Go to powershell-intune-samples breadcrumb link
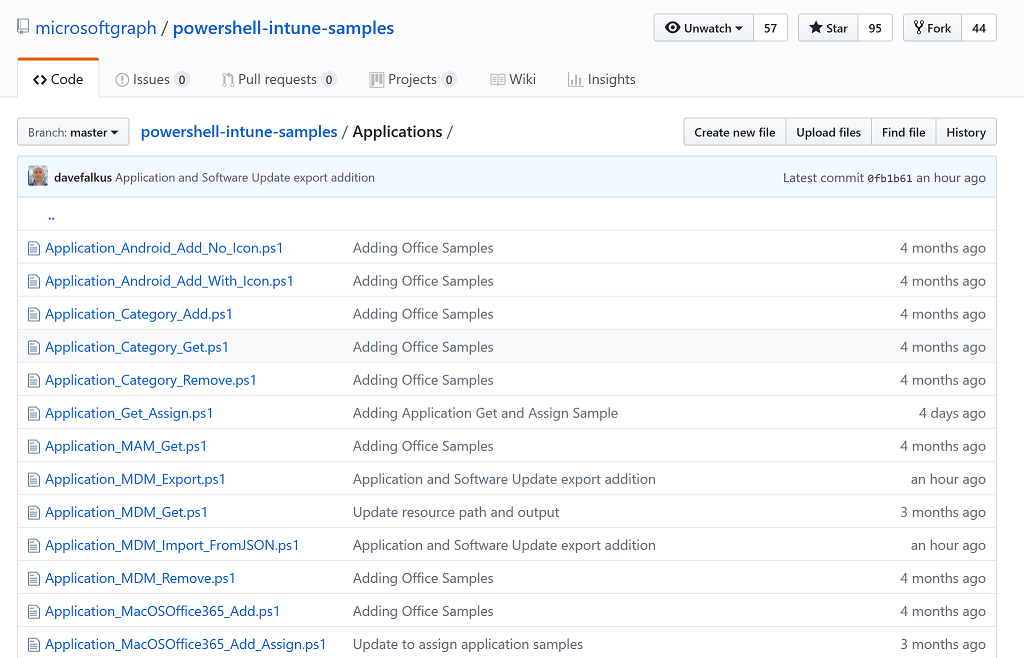Image resolution: width=1024 pixels, height=658 pixels. pos(239,132)
